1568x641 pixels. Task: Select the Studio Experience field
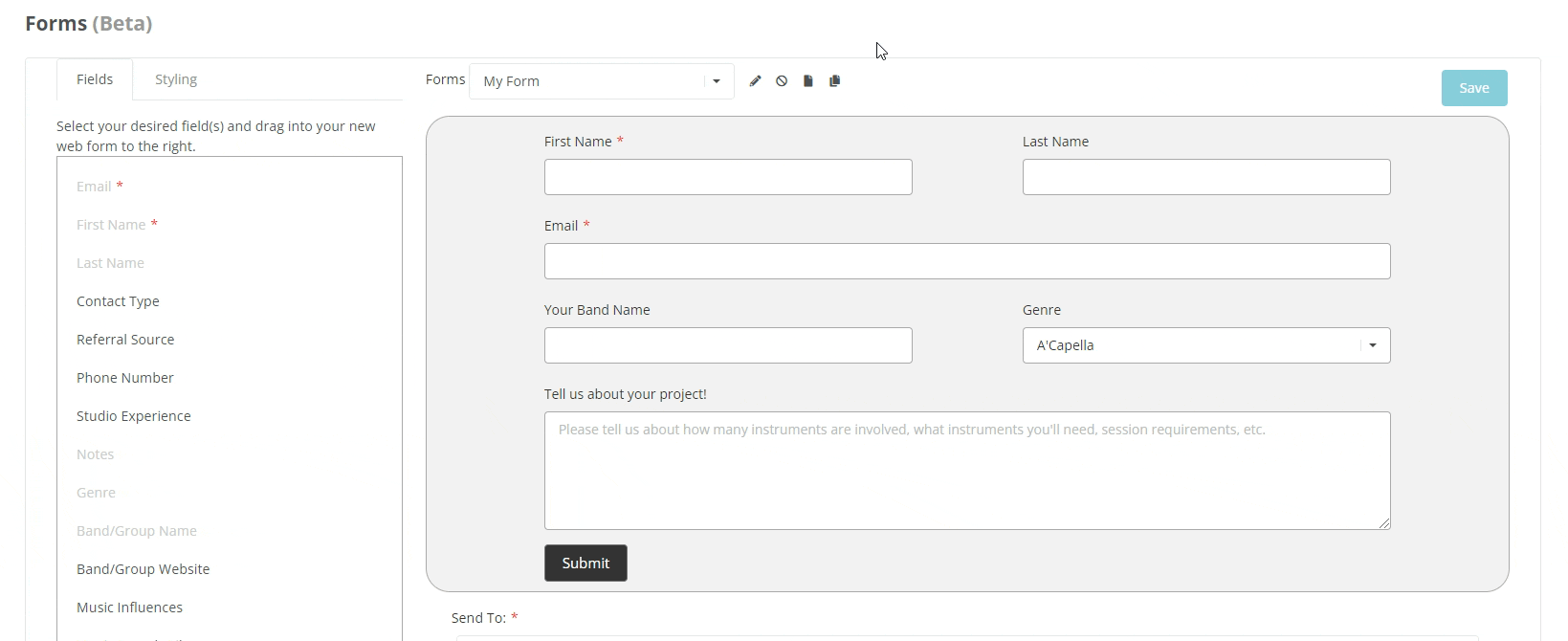[x=134, y=416]
